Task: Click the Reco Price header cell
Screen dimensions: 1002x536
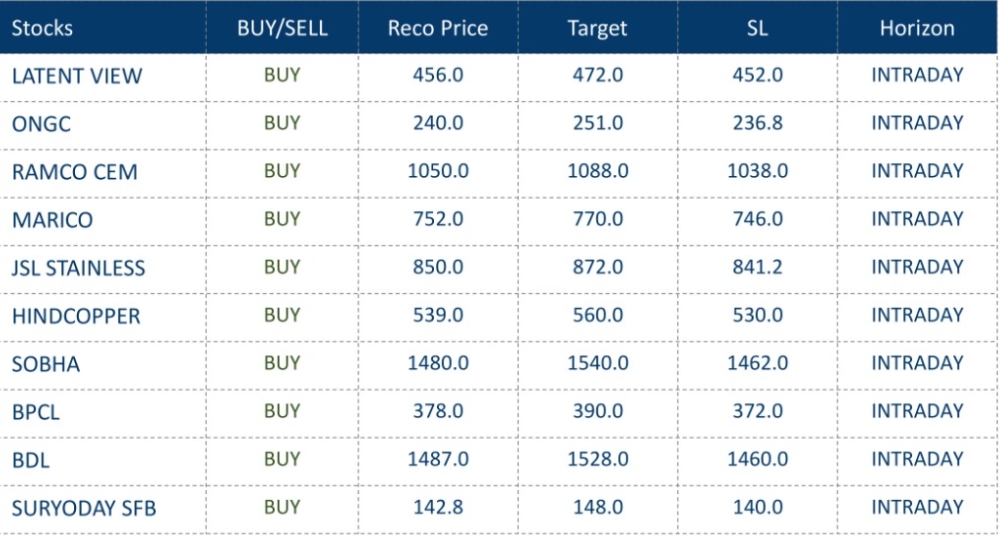Action: (438, 28)
